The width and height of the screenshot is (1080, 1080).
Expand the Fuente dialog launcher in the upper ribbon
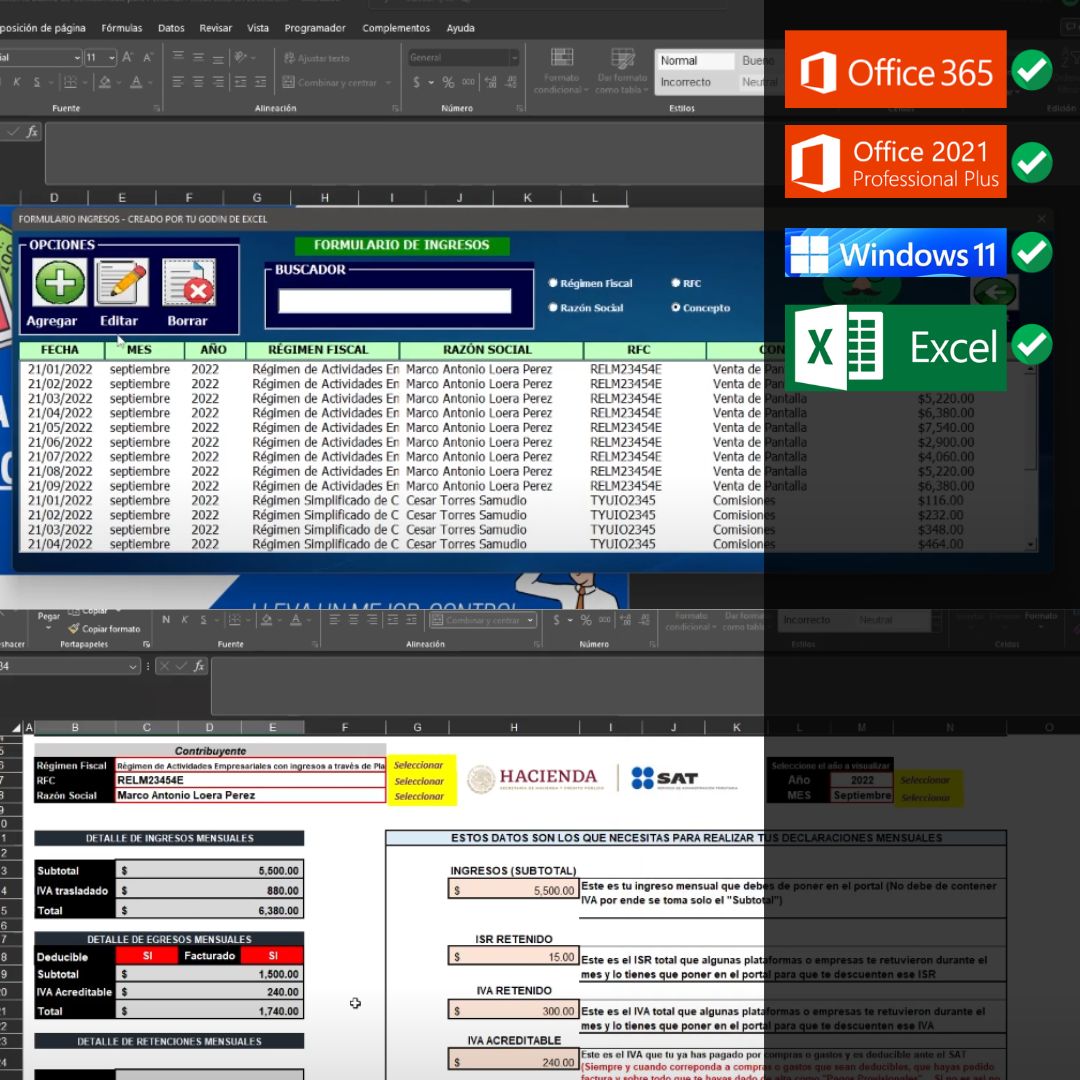coord(157,108)
